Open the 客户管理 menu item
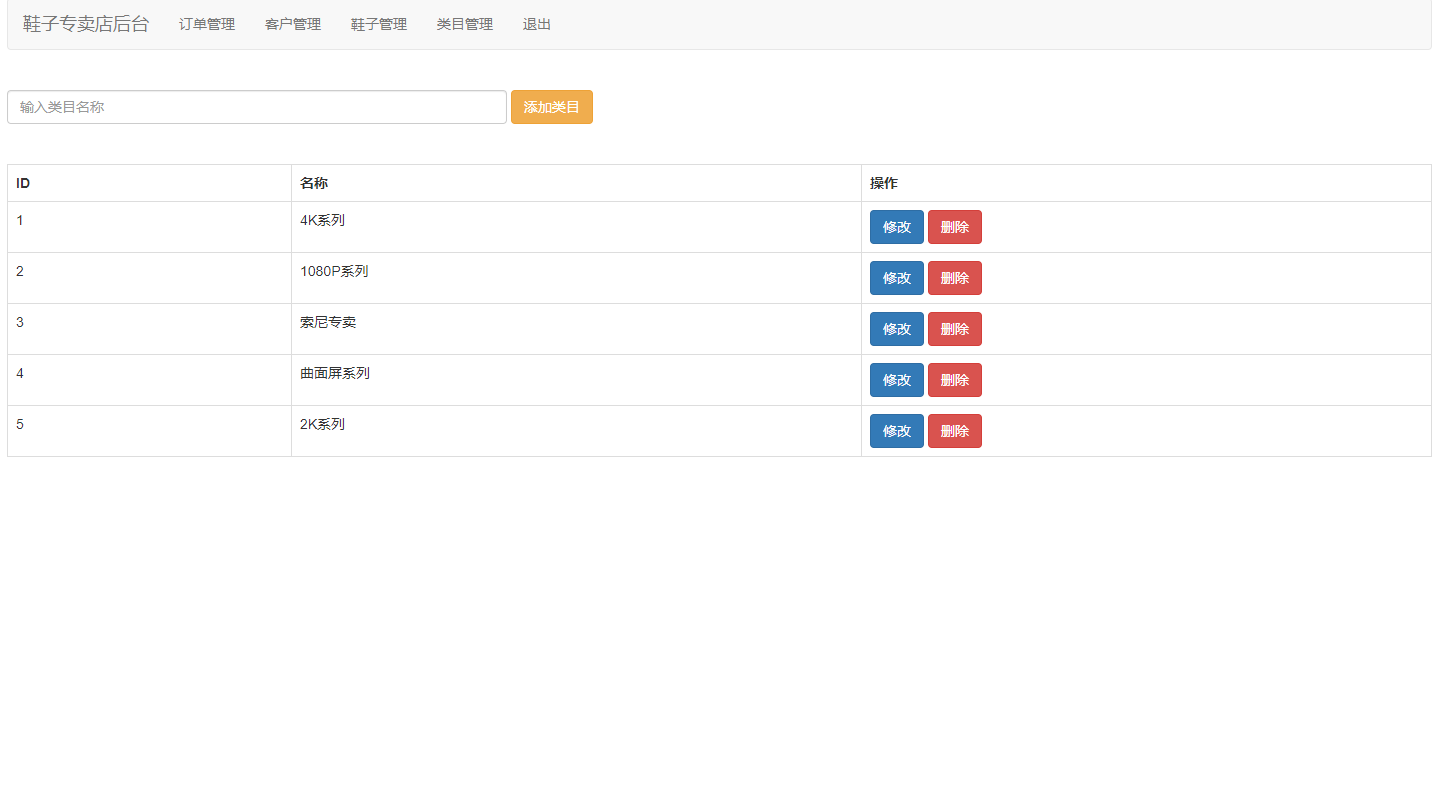 [x=292, y=24]
